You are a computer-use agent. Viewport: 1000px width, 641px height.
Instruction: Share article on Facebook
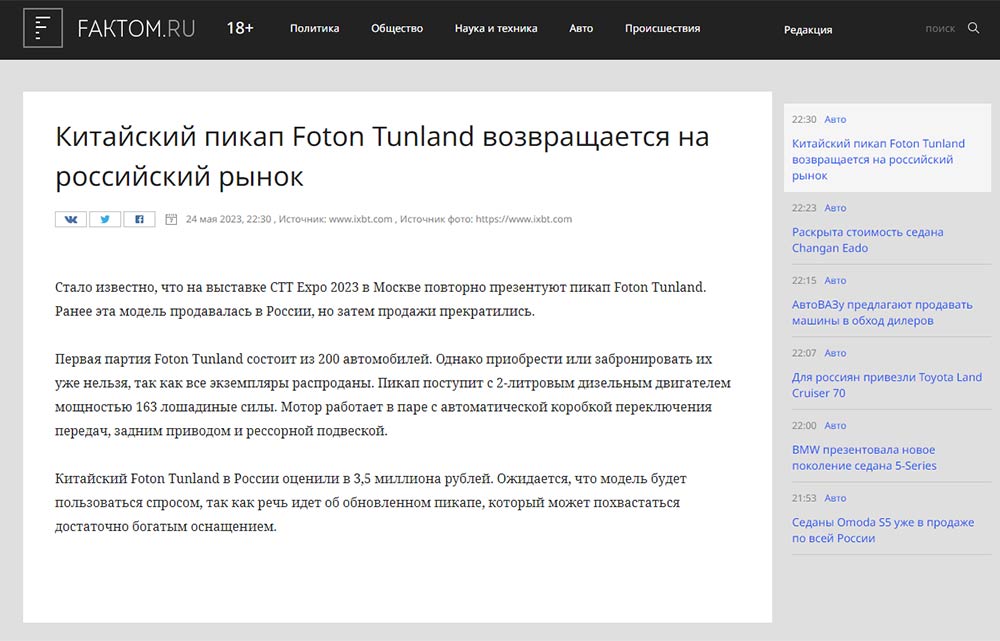pyautogui.click(x=139, y=219)
